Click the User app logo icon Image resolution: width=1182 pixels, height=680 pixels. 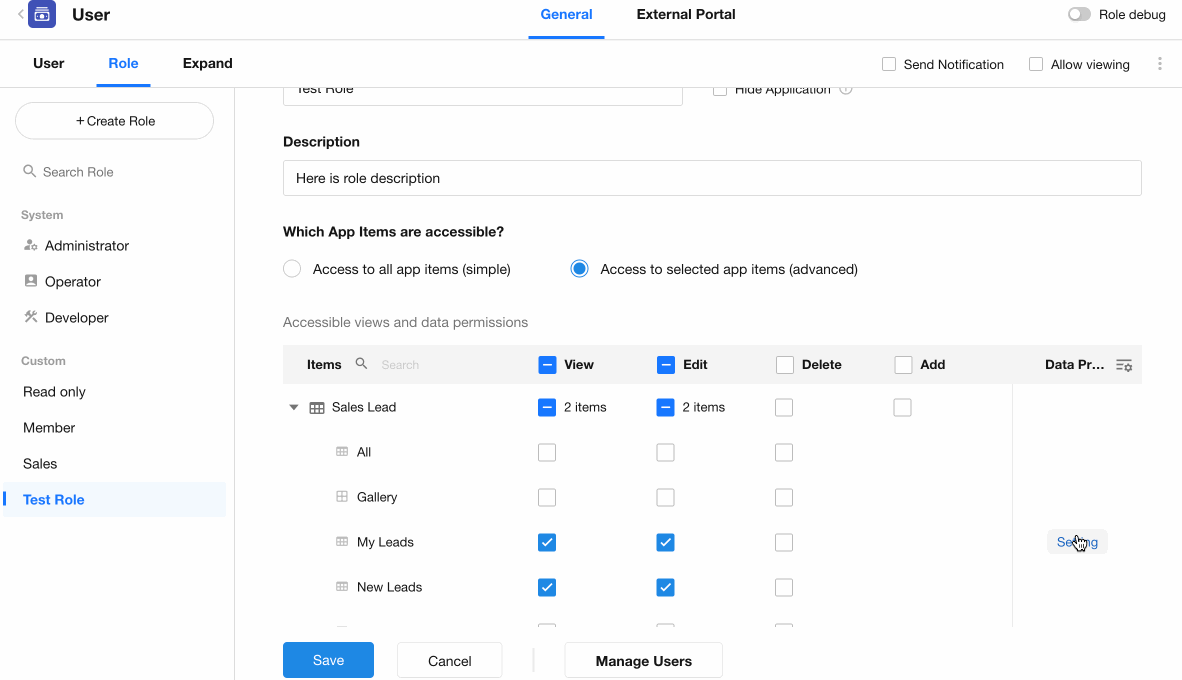tap(42, 15)
